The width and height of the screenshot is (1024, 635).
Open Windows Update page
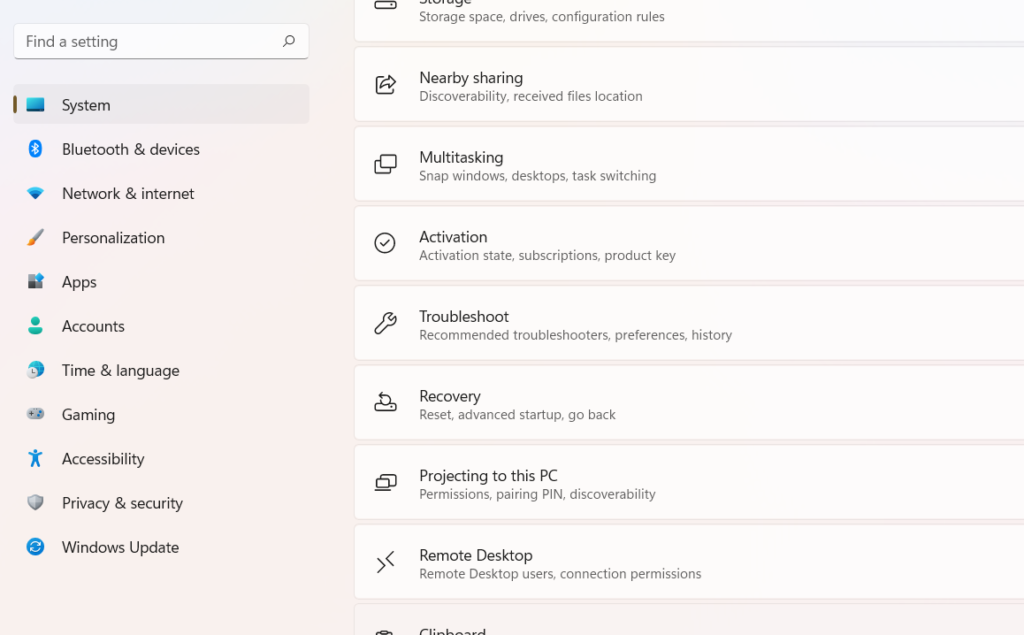161,547
